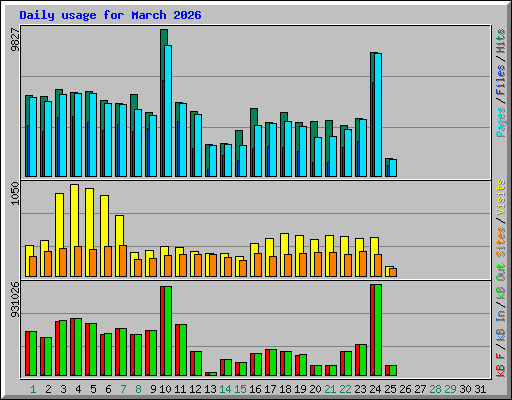Click the 'kB F' legend label
This screenshot has height=400, width=512.
click(x=501, y=365)
